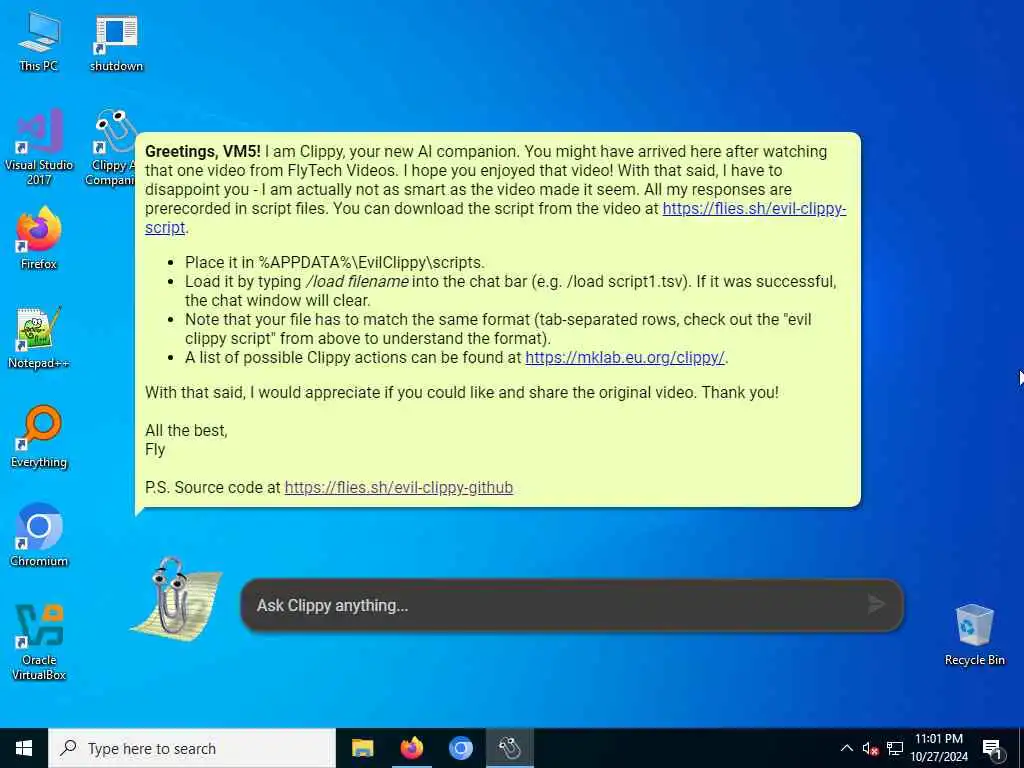Viewport: 1024px width, 768px height.
Task: Switch to Chromium in the taskbar
Action: click(460, 748)
